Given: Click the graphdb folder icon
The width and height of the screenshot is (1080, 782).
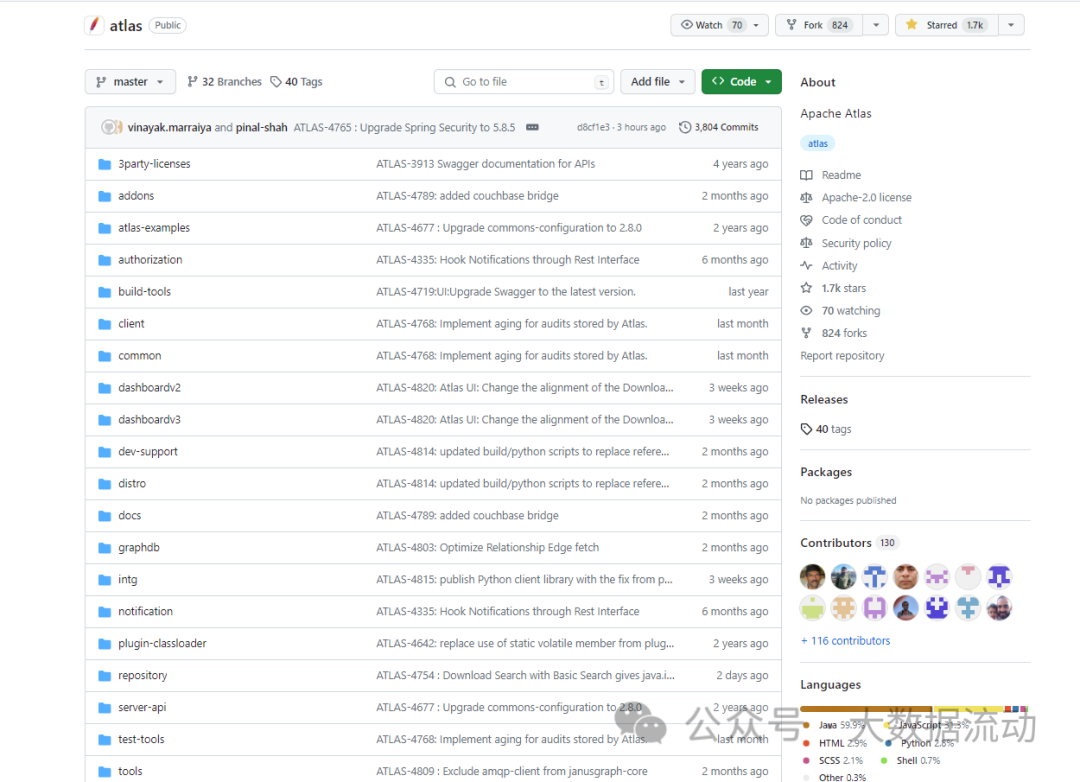Looking at the screenshot, I should click(105, 548).
